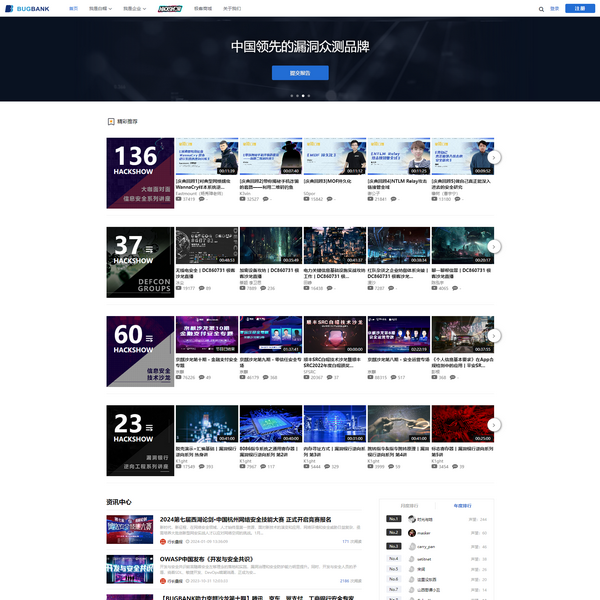600x600 pixels.
Task: Click the BUGBANK logo in header
Action: tap(29, 8)
